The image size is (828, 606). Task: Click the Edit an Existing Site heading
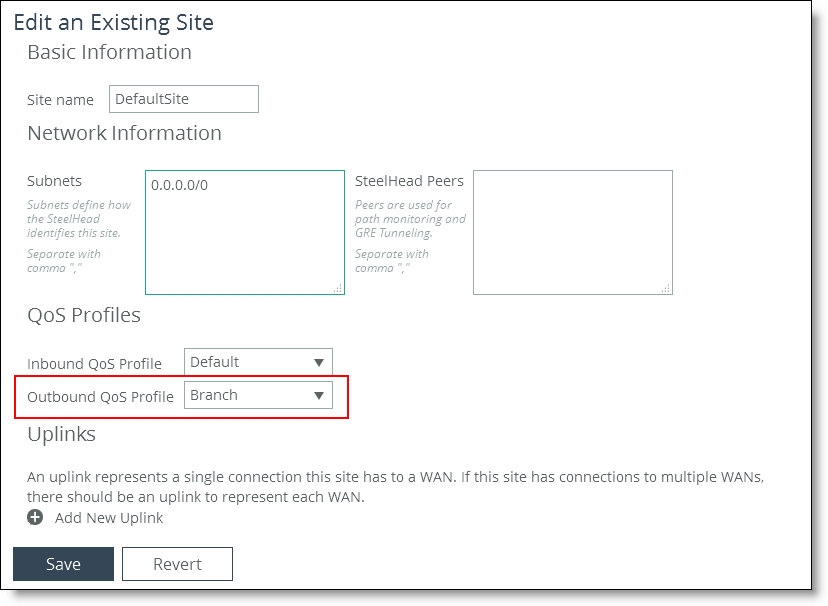pos(114,22)
